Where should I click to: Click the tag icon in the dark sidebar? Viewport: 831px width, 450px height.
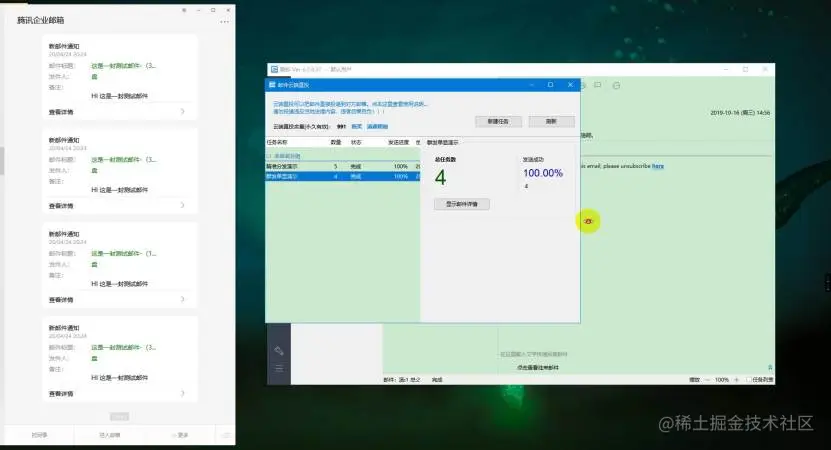coord(279,350)
